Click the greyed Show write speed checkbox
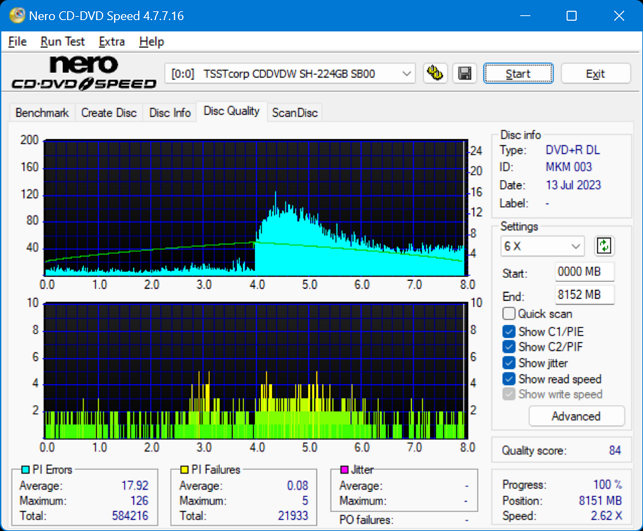The height and width of the screenshot is (531, 643). coord(508,394)
